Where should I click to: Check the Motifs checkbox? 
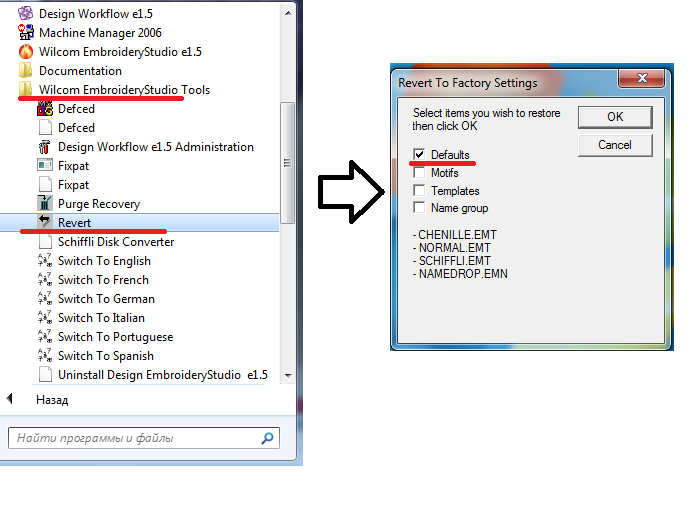click(x=419, y=172)
